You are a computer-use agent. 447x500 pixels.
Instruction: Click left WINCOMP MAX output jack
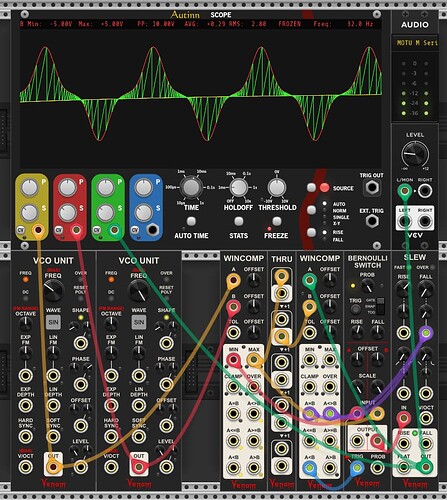point(254,360)
